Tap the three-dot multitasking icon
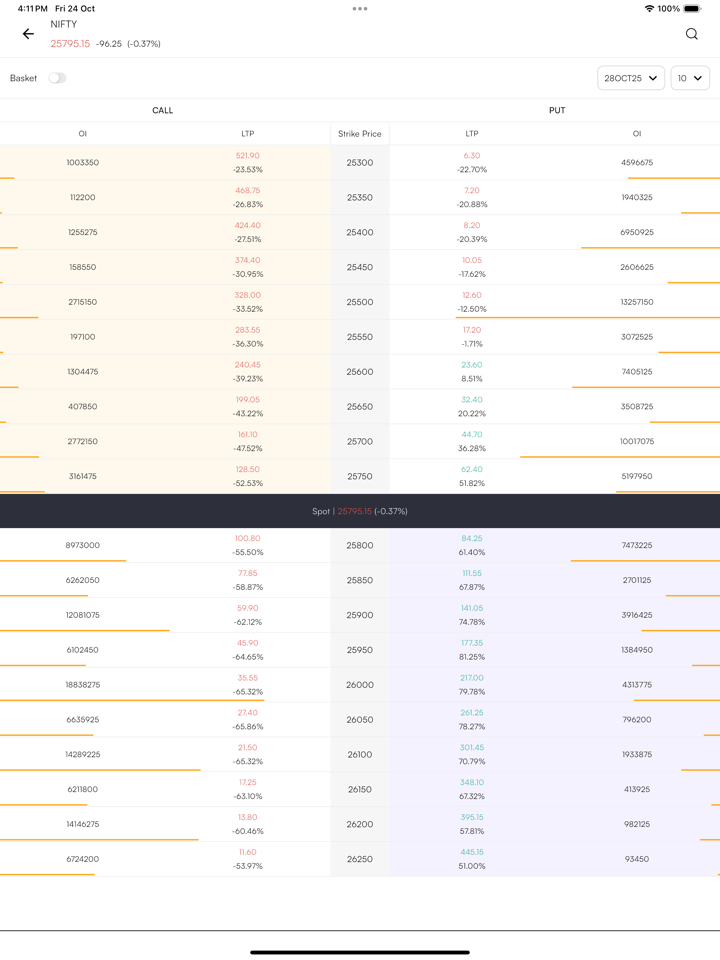 click(360, 9)
